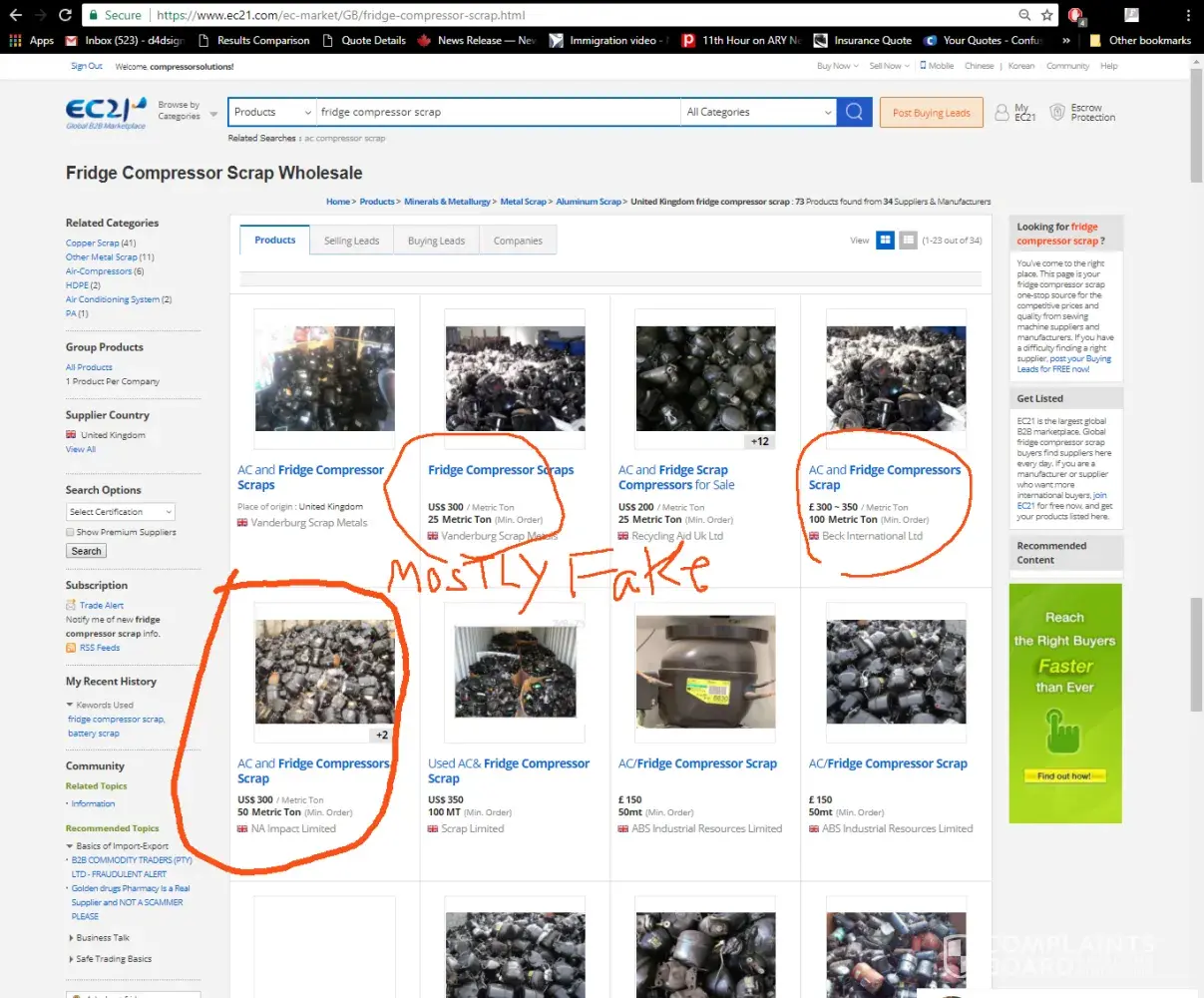
Task: Check Show Premium Suppliers checkbox
Action: 70,532
